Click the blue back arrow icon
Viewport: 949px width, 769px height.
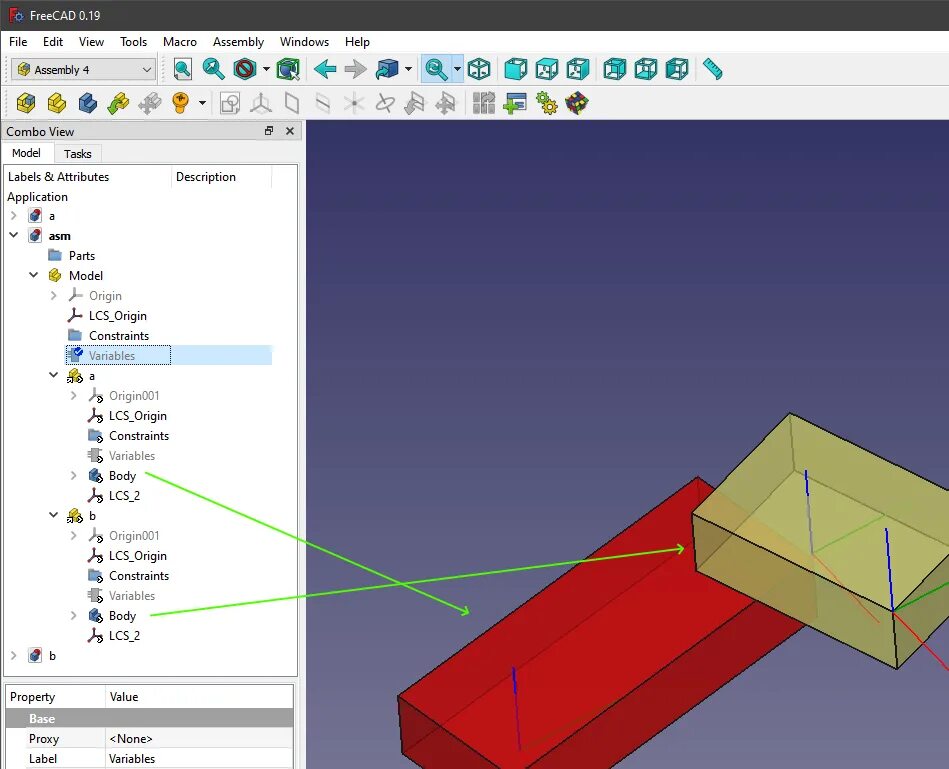[325, 69]
